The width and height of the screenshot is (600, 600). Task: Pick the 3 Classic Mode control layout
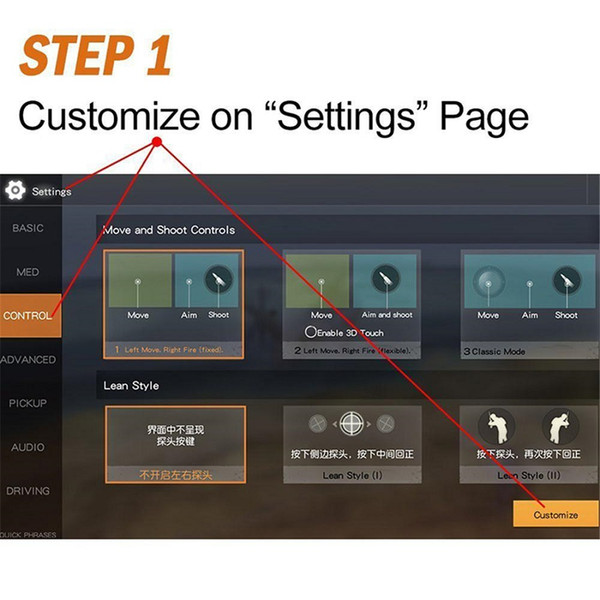click(x=530, y=304)
